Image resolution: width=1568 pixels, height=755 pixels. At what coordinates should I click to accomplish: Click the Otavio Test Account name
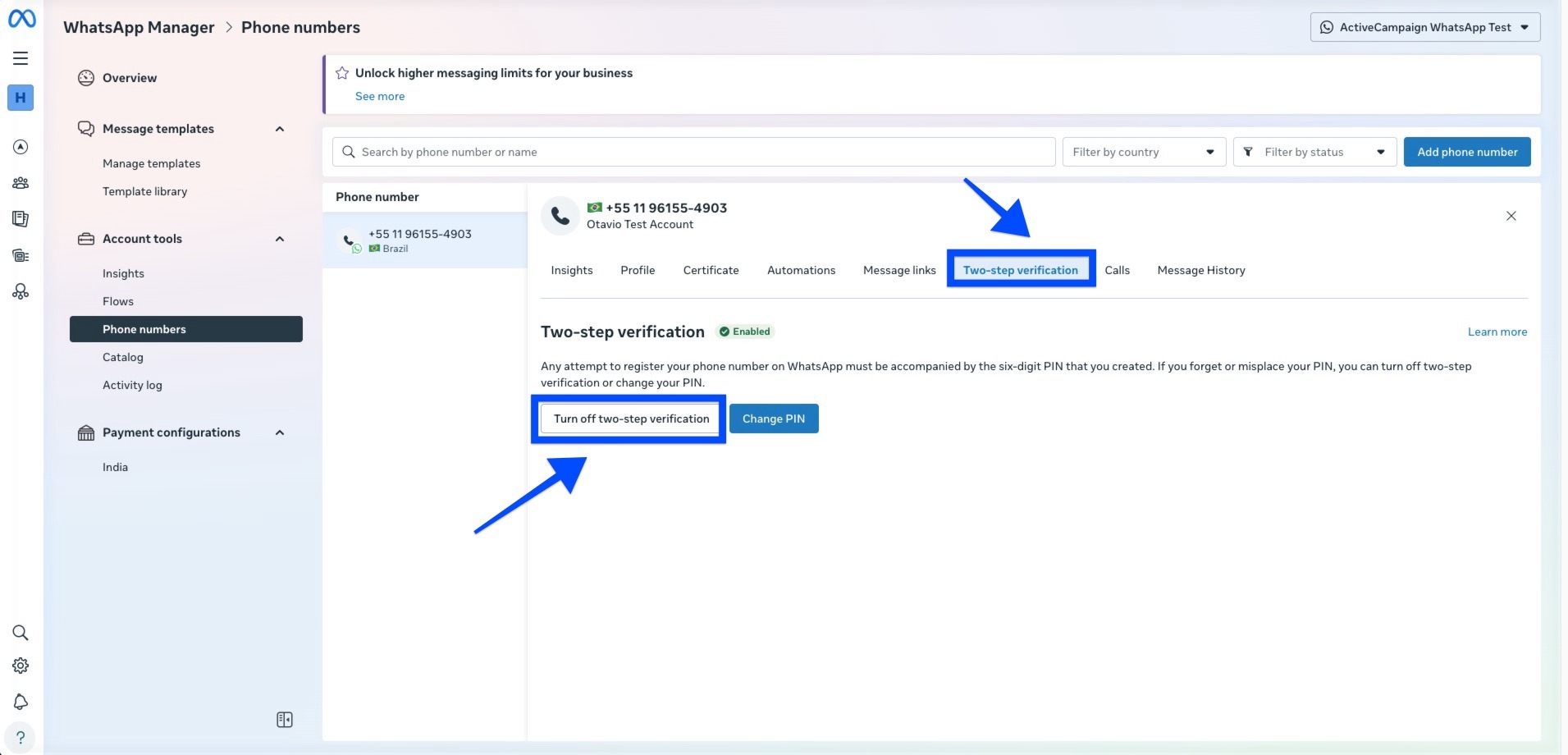pyautogui.click(x=640, y=224)
